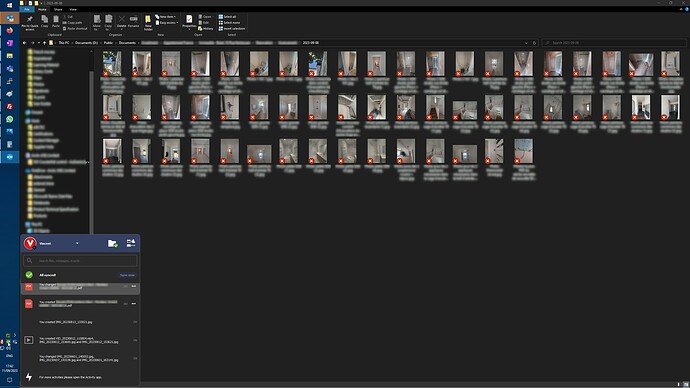This screenshot has height=388, width=690.
Task: Open the New item dropdown
Action: [165, 17]
